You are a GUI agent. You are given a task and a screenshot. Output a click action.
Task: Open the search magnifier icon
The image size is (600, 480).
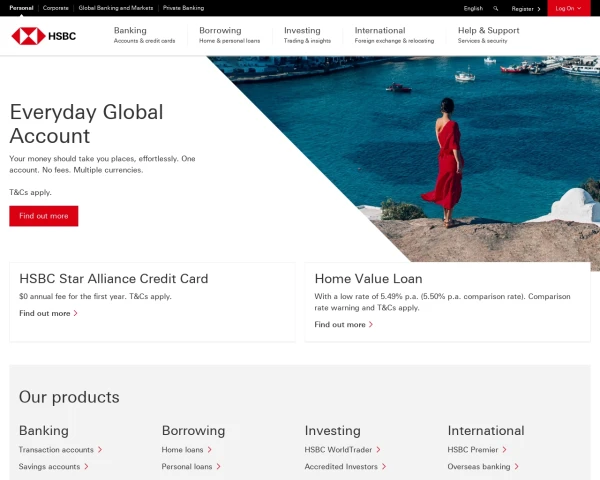(496, 8)
